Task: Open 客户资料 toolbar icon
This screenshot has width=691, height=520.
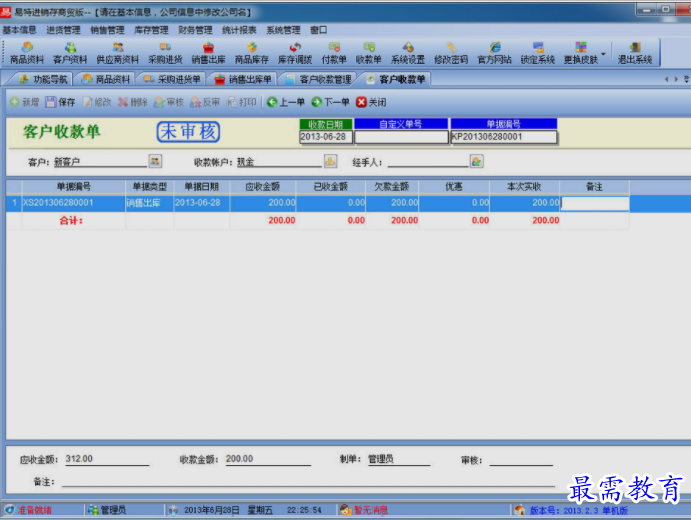Action: (70, 53)
